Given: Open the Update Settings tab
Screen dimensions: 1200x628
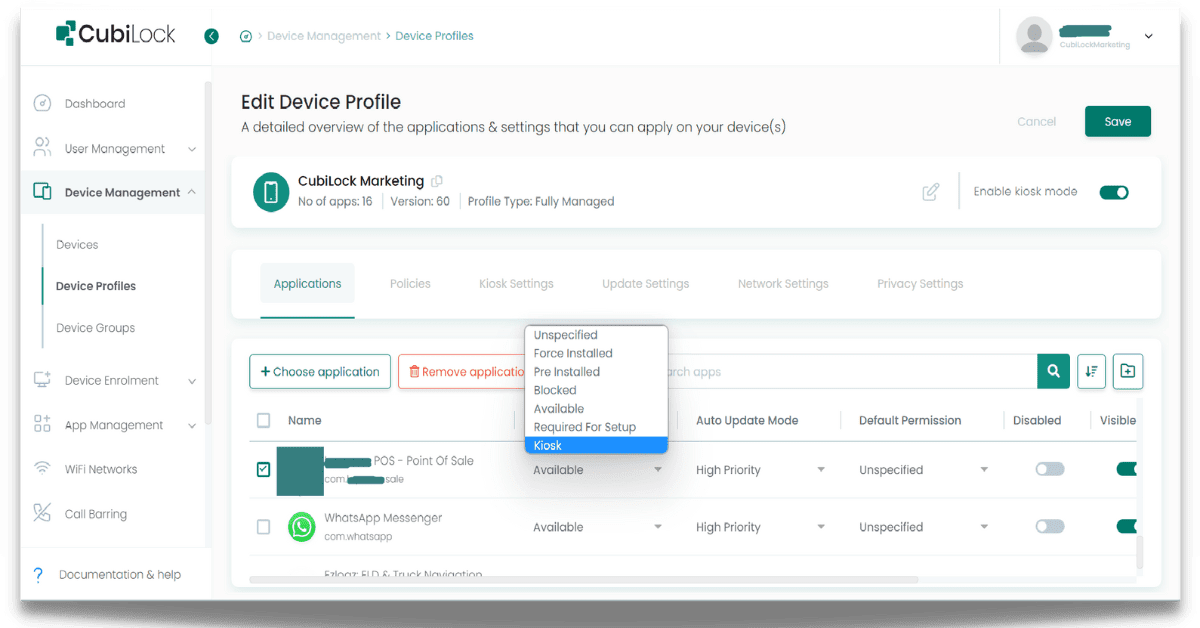Looking at the screenshot, I should 645,284.
